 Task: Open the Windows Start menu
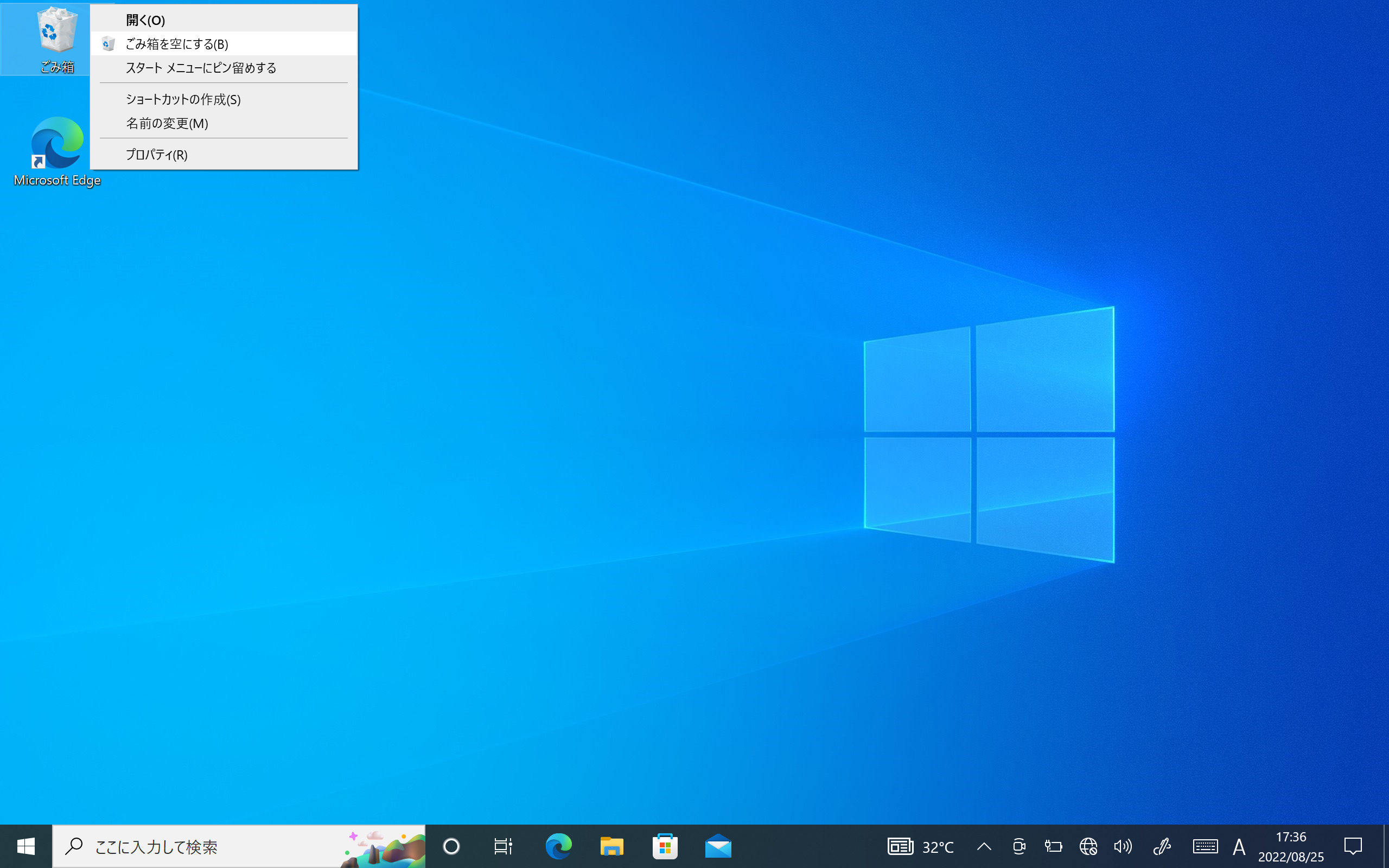(26, 846)
